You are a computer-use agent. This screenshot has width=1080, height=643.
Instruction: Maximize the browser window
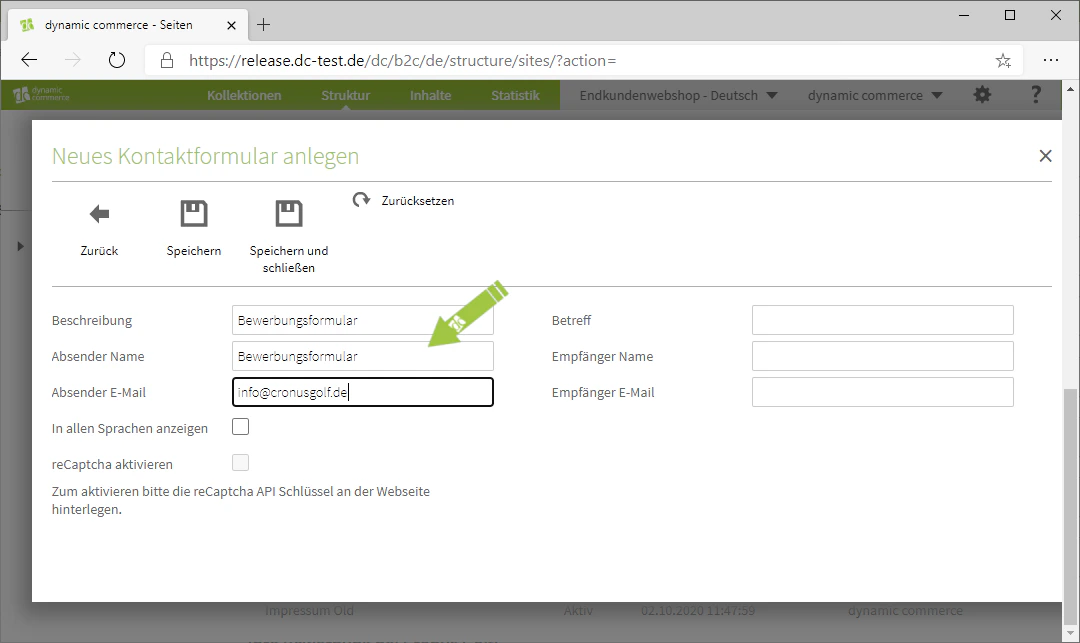click(1010, 15)
